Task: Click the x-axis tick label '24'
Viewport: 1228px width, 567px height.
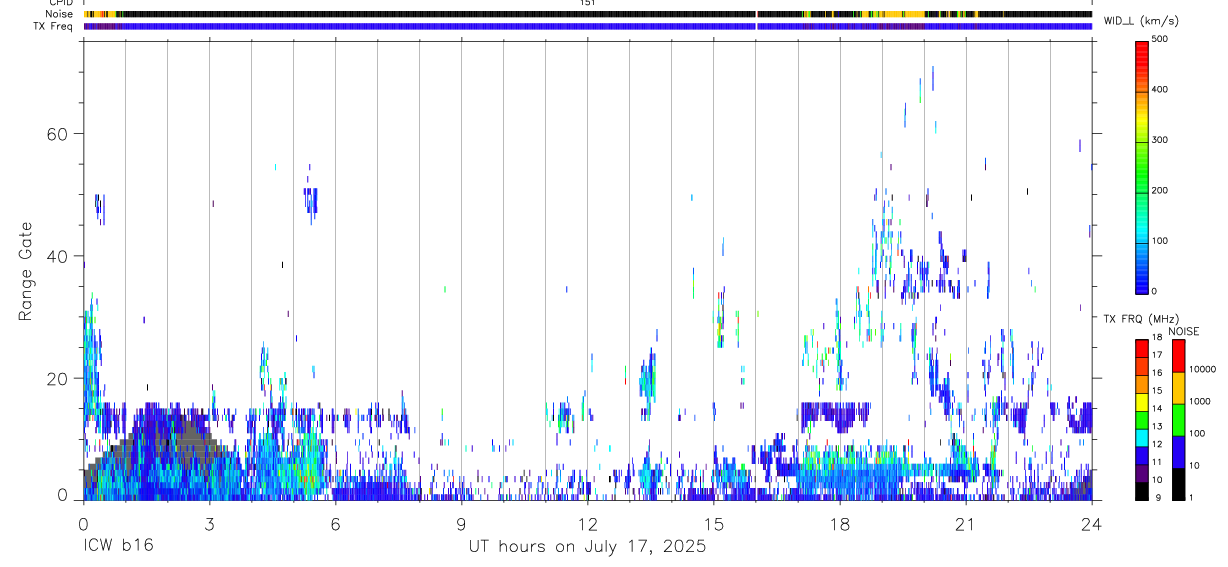Action: pyautogui.click(x=1091, y=525)
